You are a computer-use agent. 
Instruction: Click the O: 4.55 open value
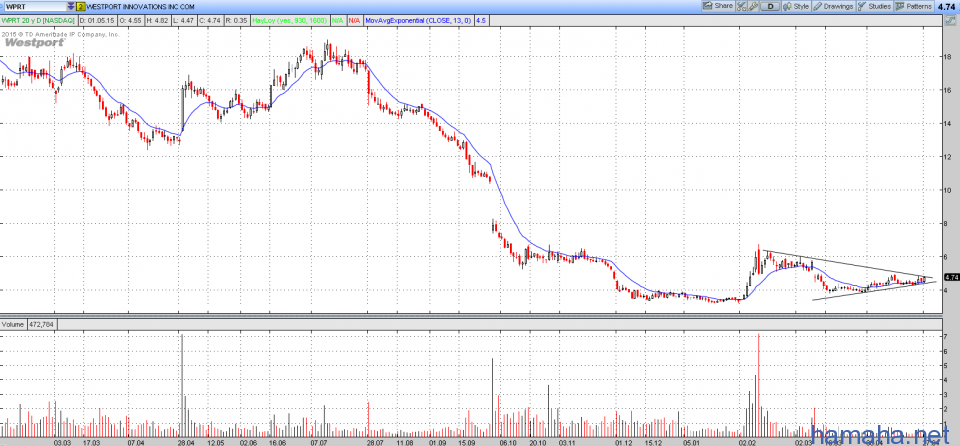point(130,20)
